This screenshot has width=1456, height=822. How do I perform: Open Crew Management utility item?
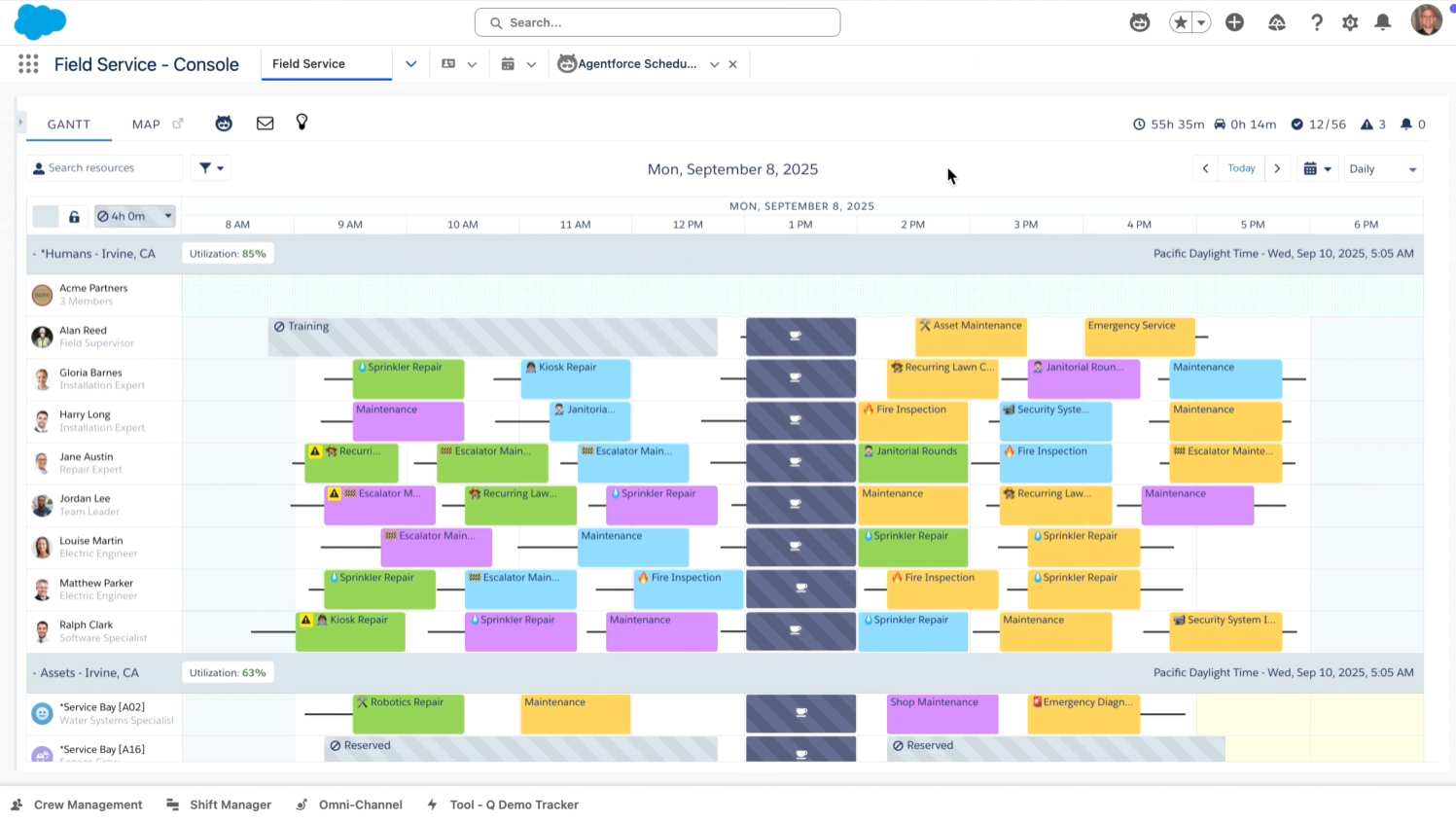pos(77,804)
